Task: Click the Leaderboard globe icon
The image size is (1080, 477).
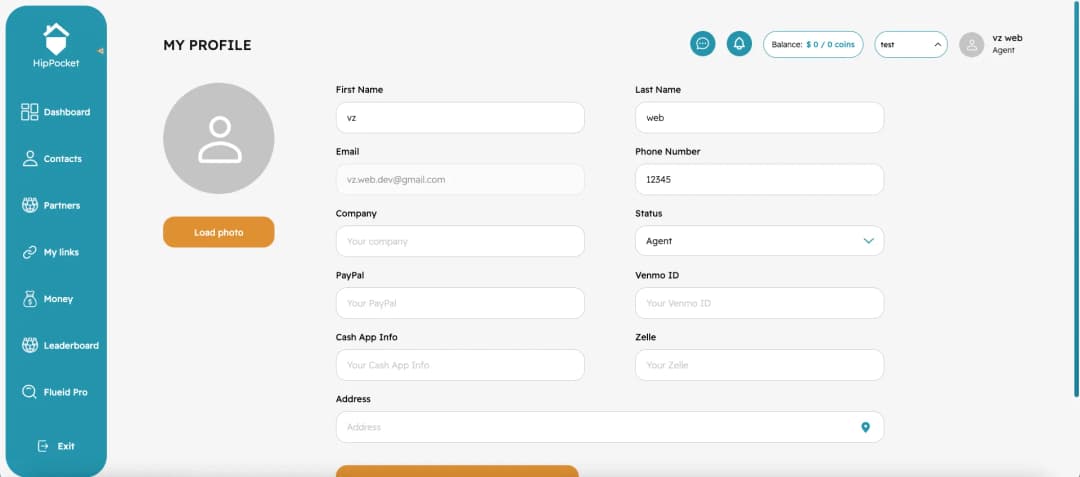Action: (30, 346)
